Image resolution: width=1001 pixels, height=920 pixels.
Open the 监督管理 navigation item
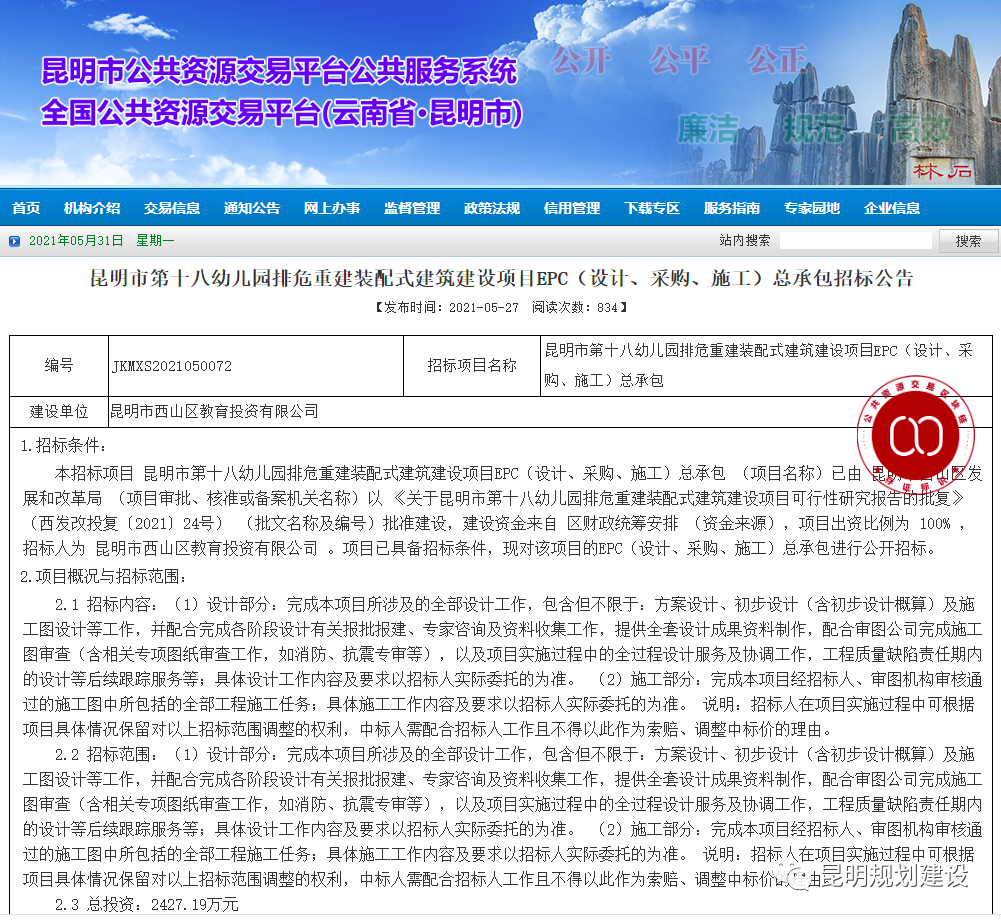click(x=411, y=208)
